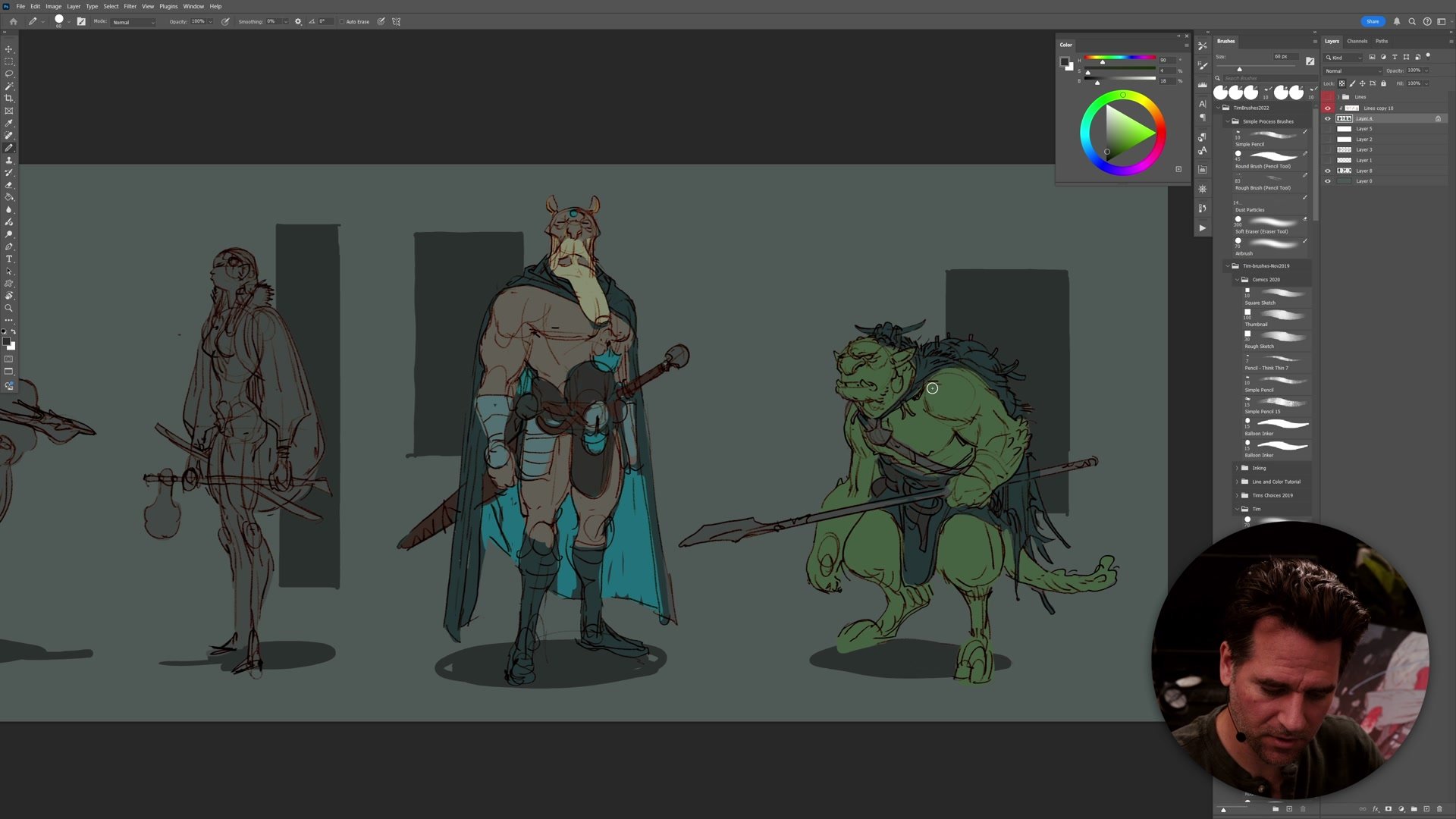The image size is (1456, 819).
Task: Select the Horizontal Type tool
Action: tap(9, 259)
